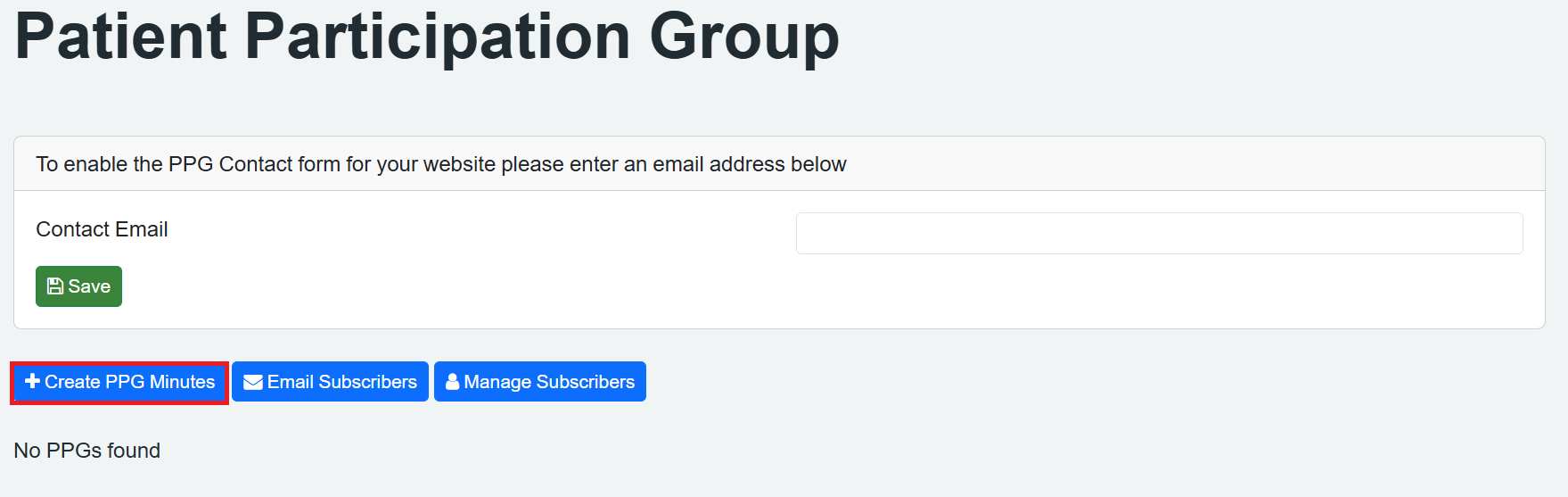The width and height of the screenshot is (1568, 497).
Task: Click the Contact Email label
Action: [102, 229]
